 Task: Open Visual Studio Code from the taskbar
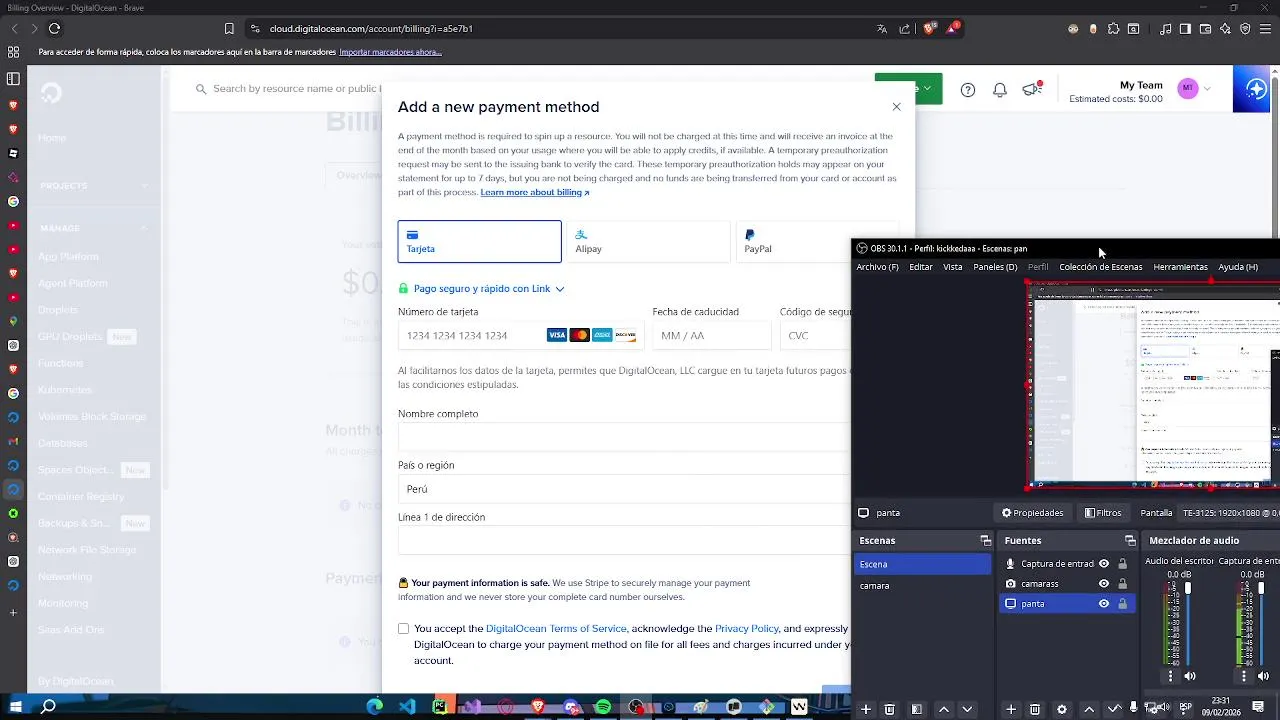pos(407,707)
